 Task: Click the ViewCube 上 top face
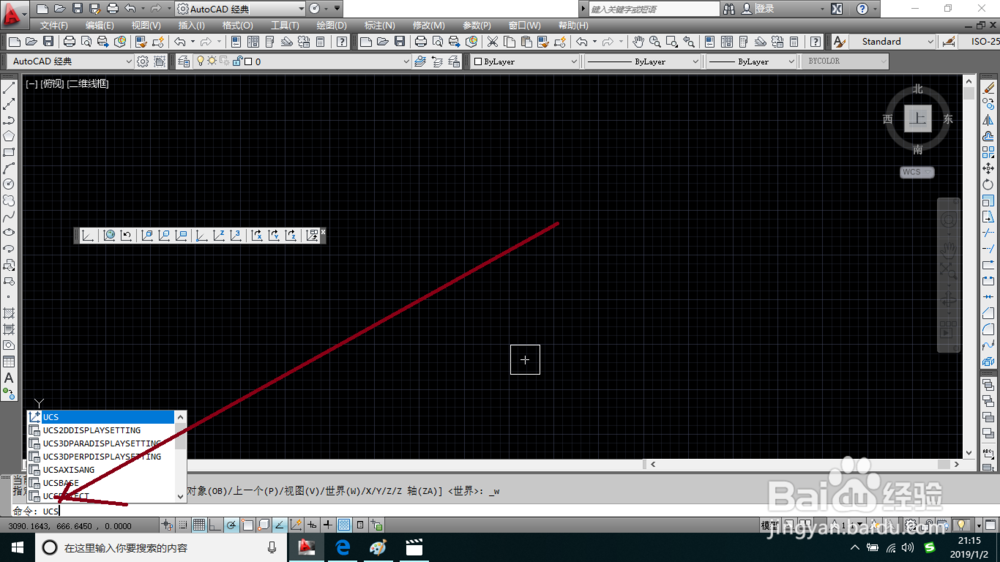coord(917,118)
